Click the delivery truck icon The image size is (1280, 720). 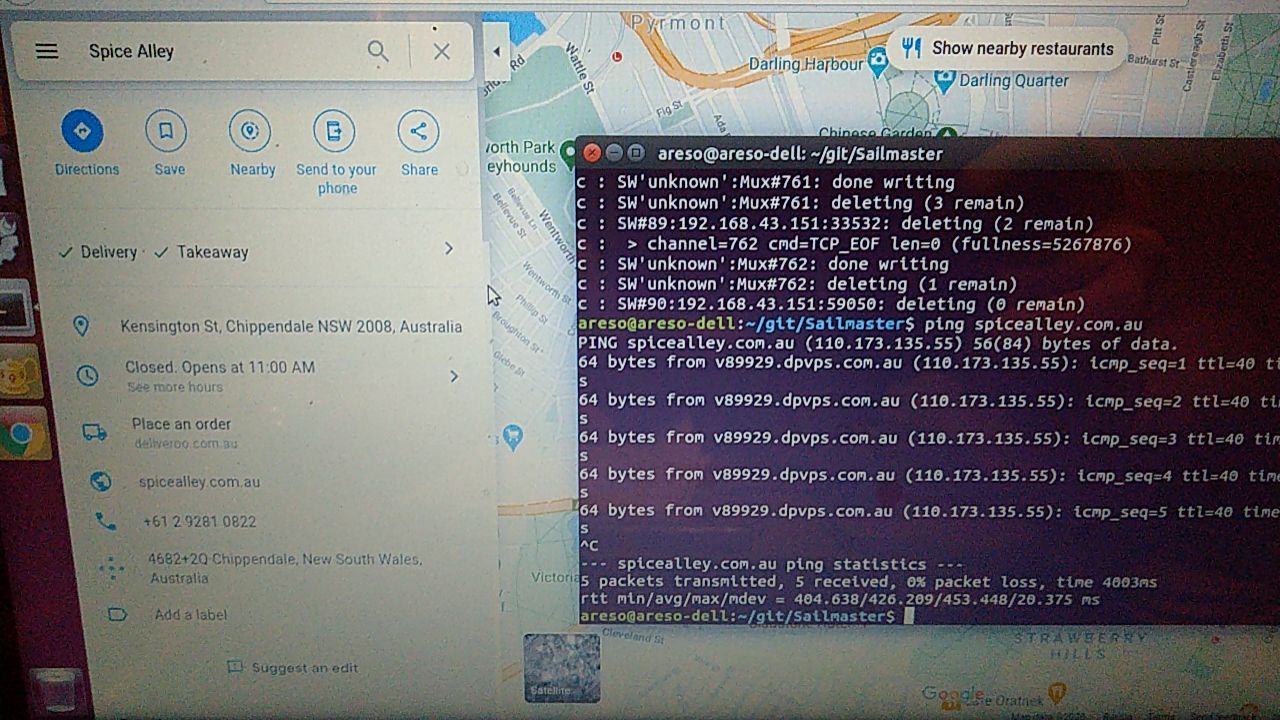(95, 432)
